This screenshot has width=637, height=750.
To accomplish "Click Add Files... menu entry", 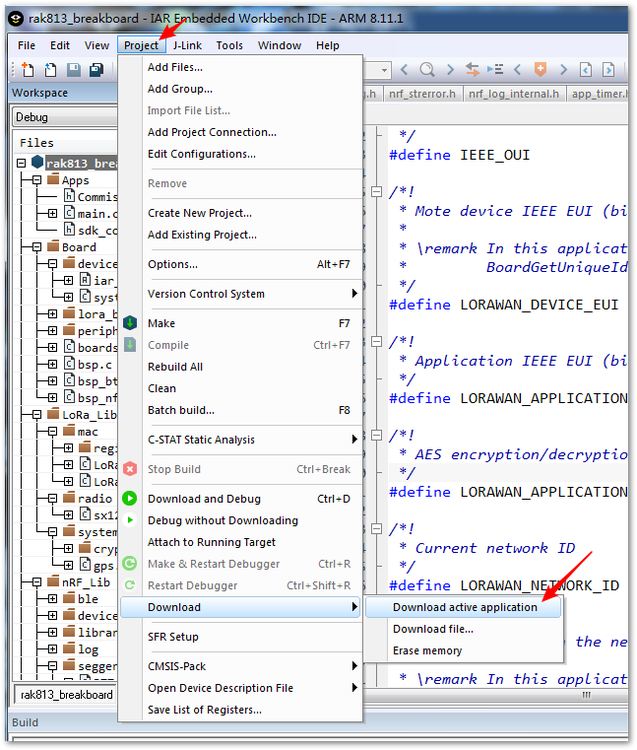I will 240,67.
